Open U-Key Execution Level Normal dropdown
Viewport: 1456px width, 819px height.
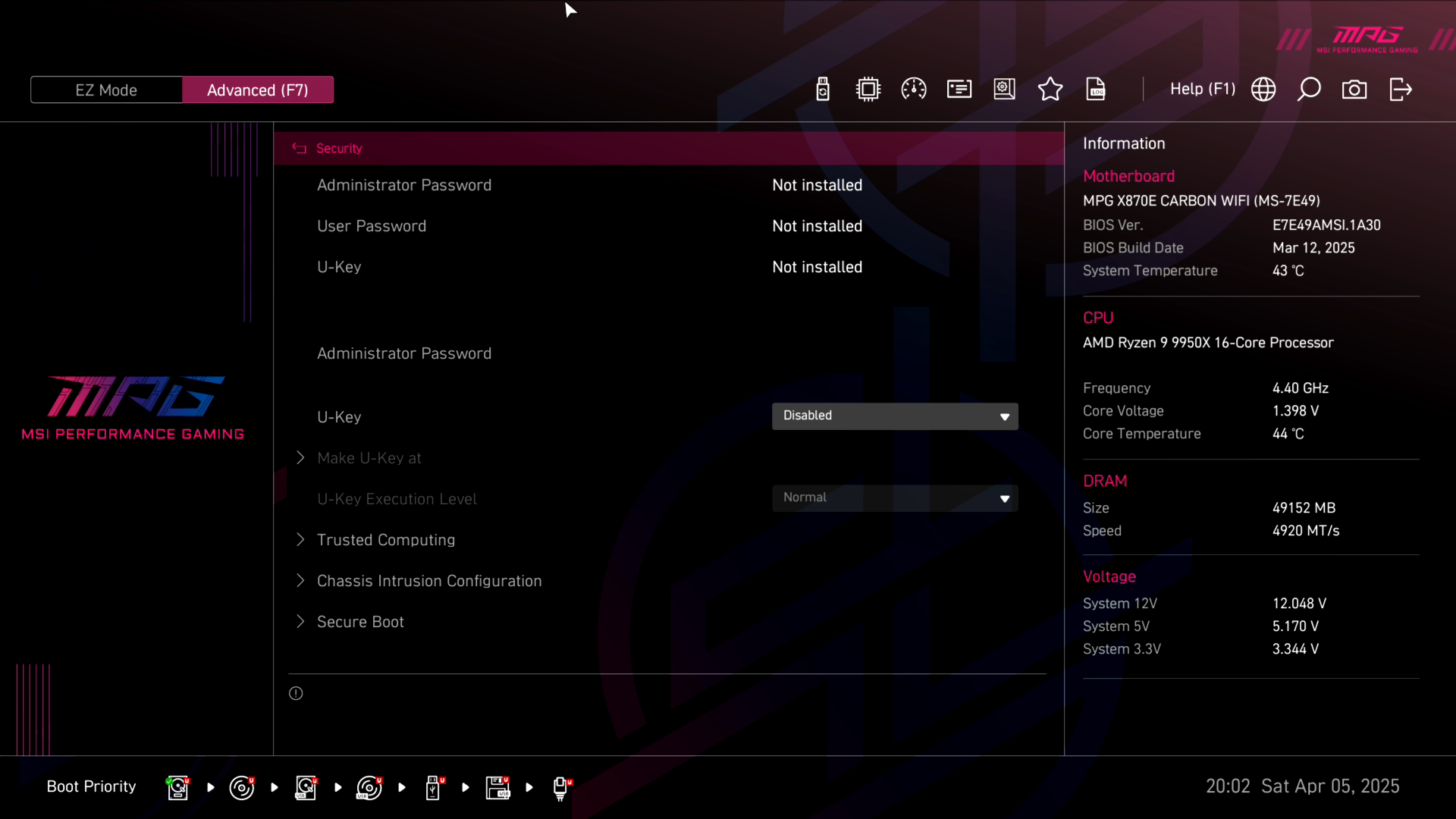click(x=895, y=498)
